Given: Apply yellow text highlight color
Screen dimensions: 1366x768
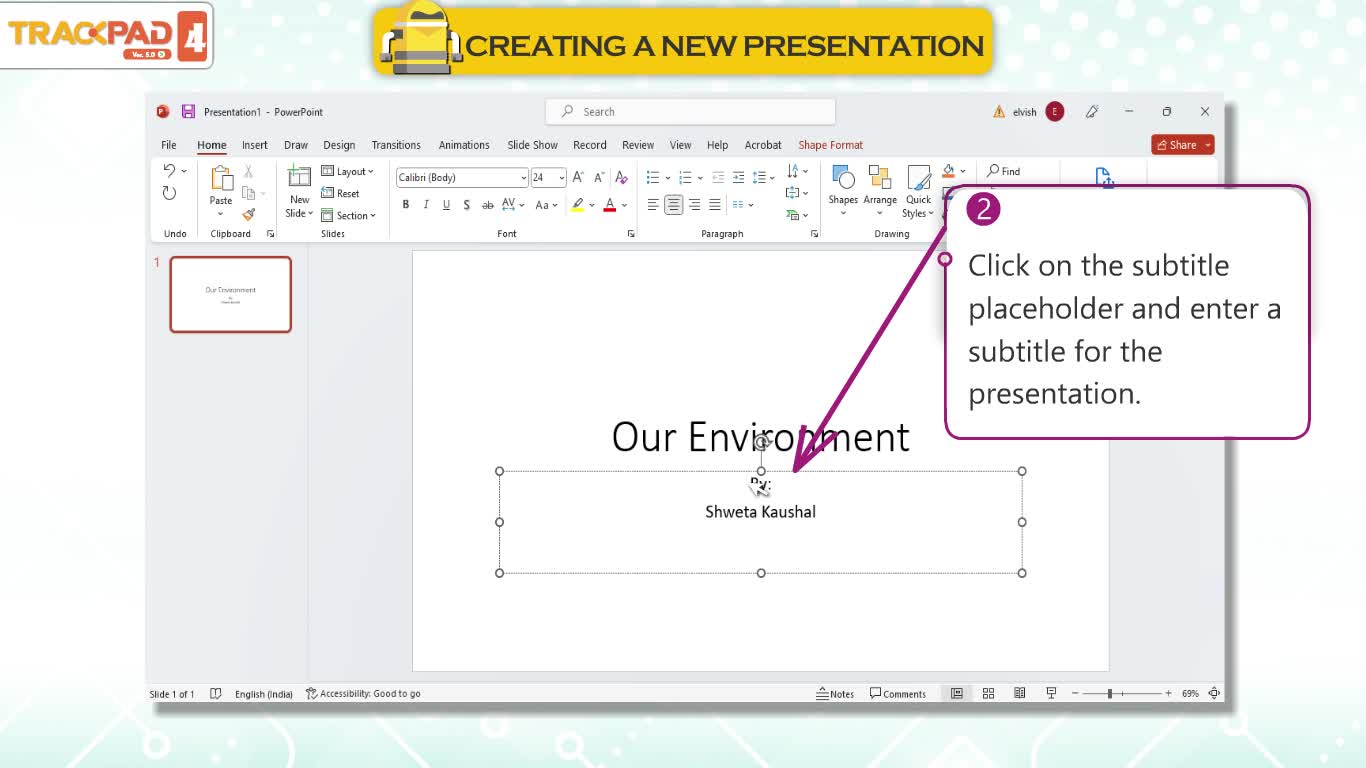Looking at the screenshot, I should pos(578,205).
